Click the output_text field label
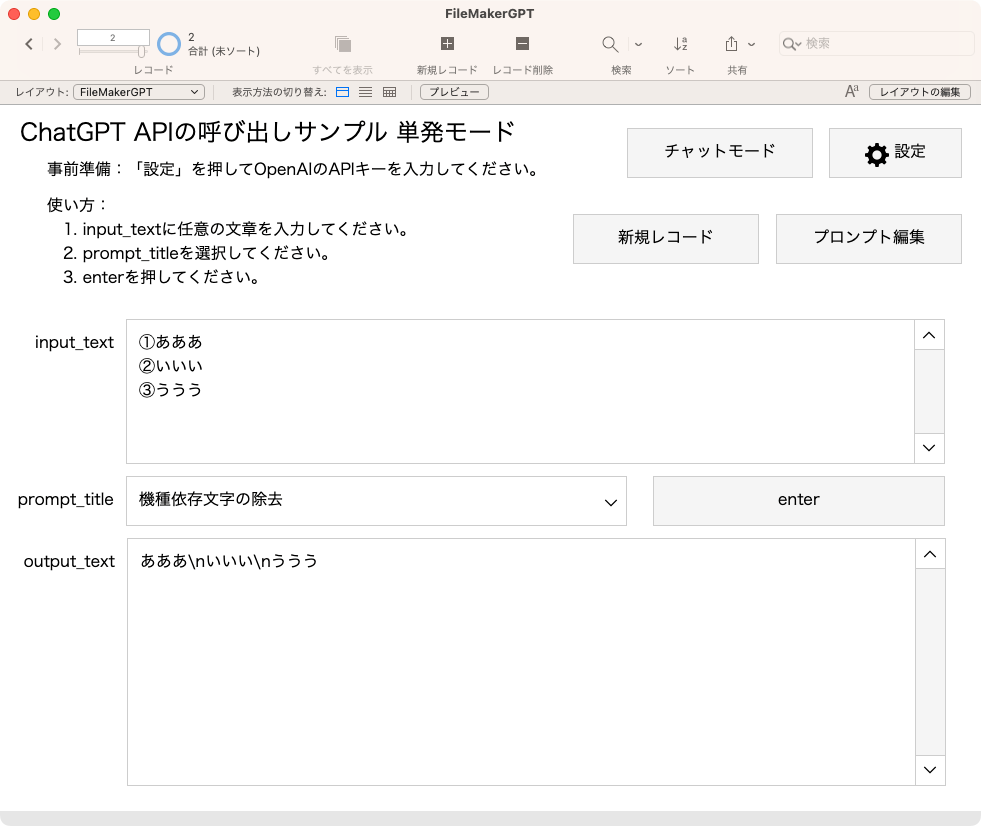 [69, 561]
